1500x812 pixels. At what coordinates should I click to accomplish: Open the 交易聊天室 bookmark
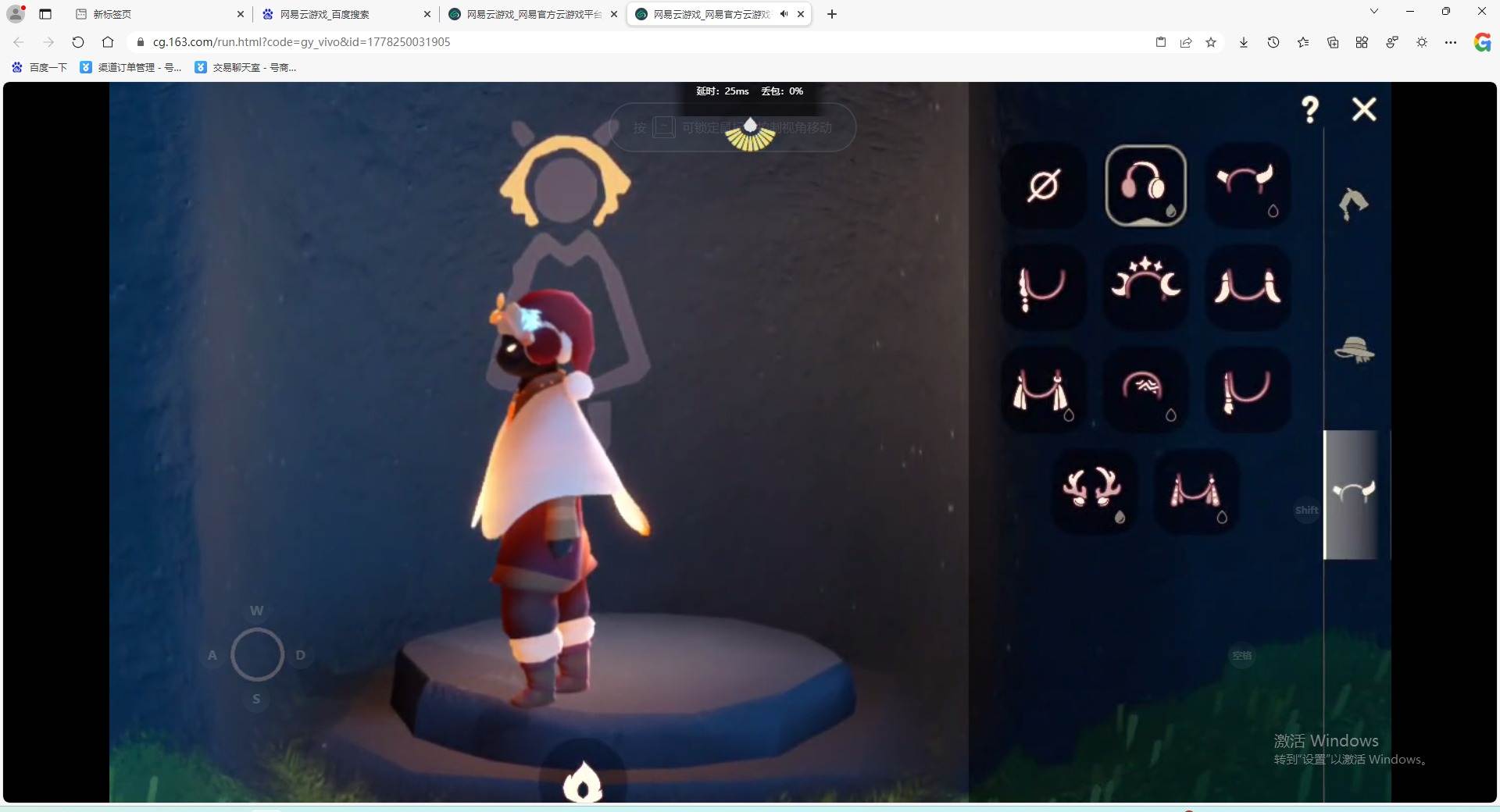(246, 67)
